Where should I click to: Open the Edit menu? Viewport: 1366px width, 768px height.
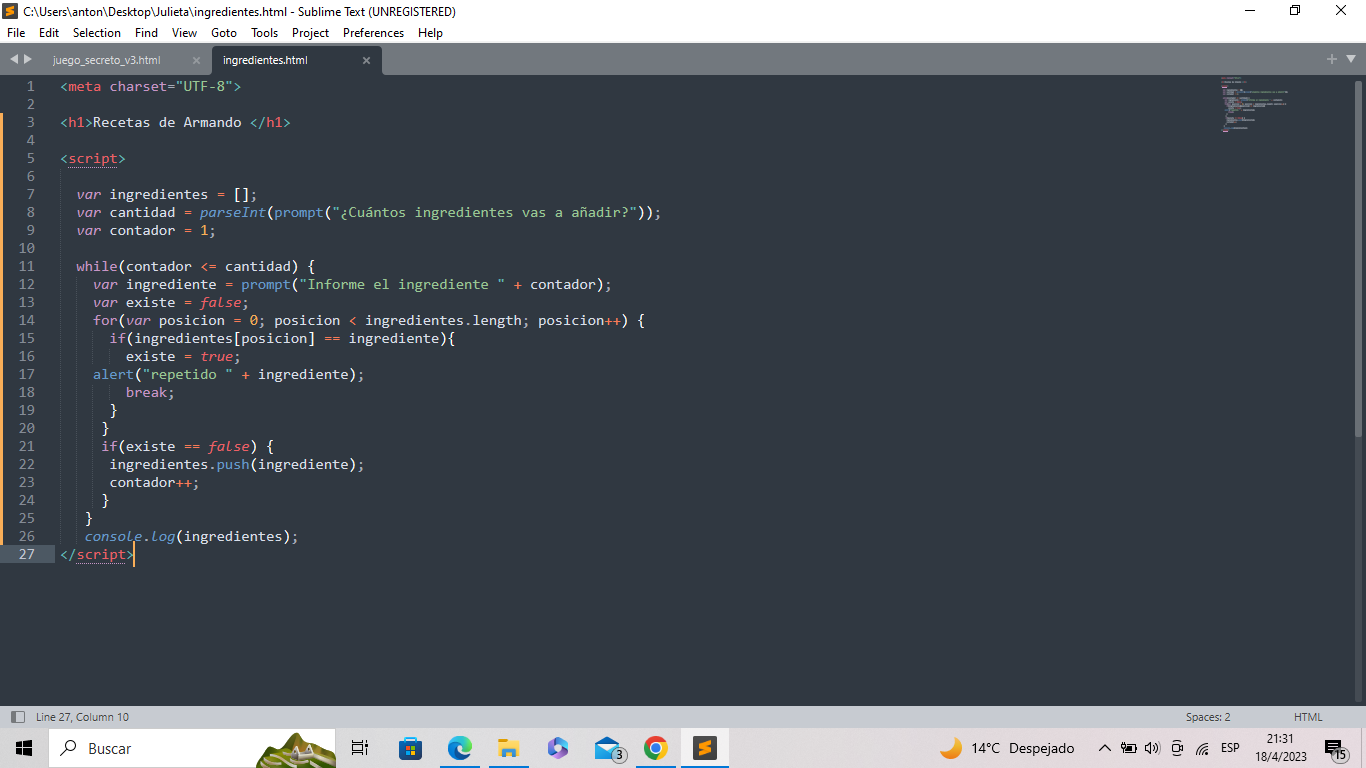tap(49, 33)
